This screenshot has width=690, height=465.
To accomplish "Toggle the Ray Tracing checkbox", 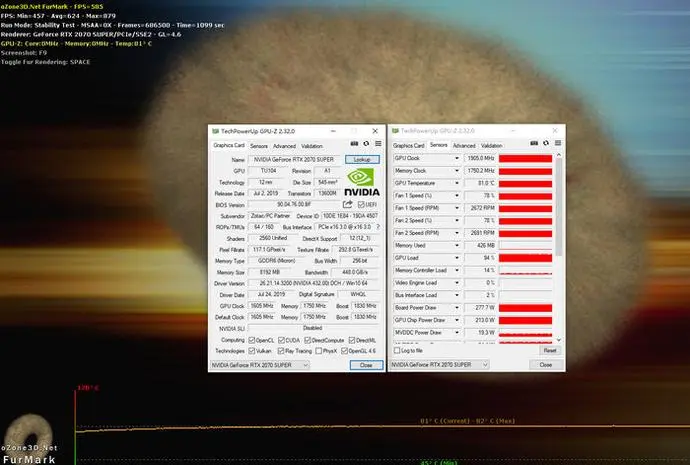I will [281, 351].
